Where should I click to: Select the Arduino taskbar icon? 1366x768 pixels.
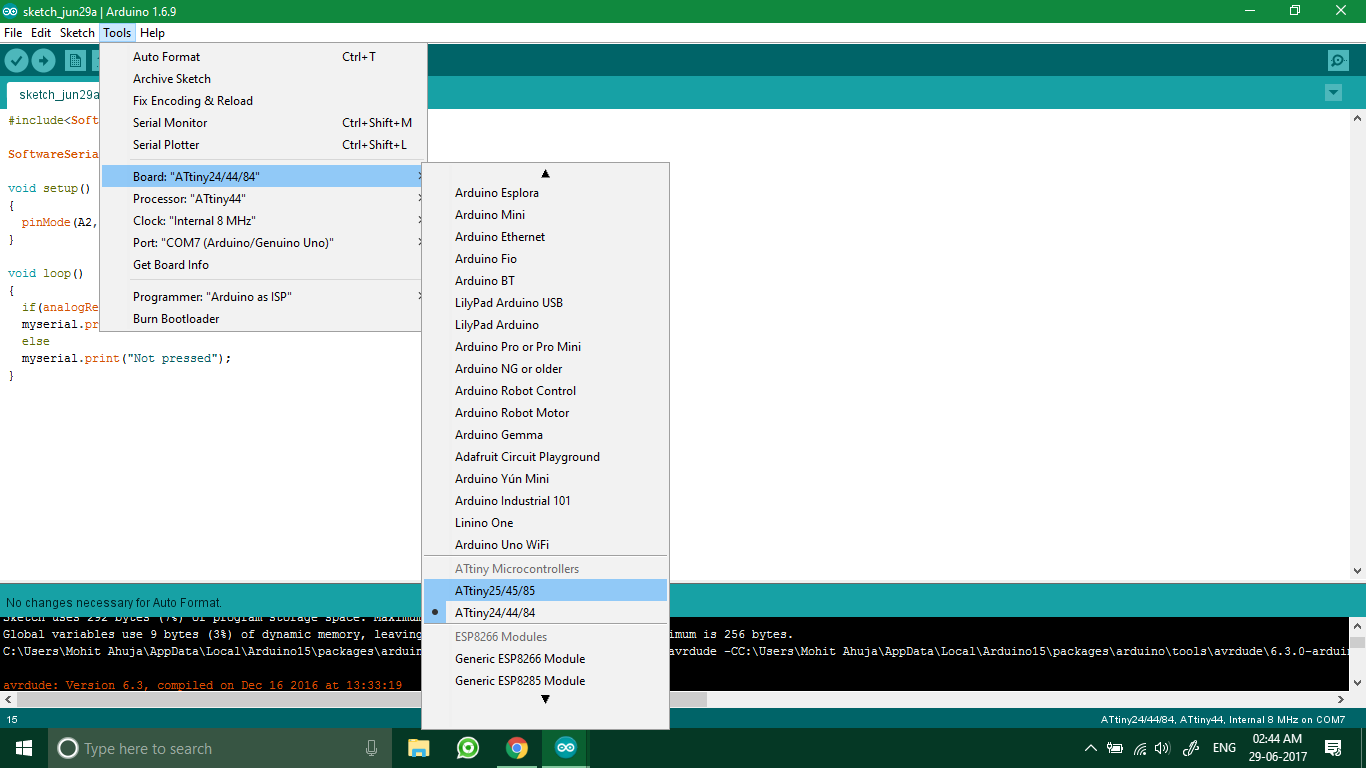[565, 748]
